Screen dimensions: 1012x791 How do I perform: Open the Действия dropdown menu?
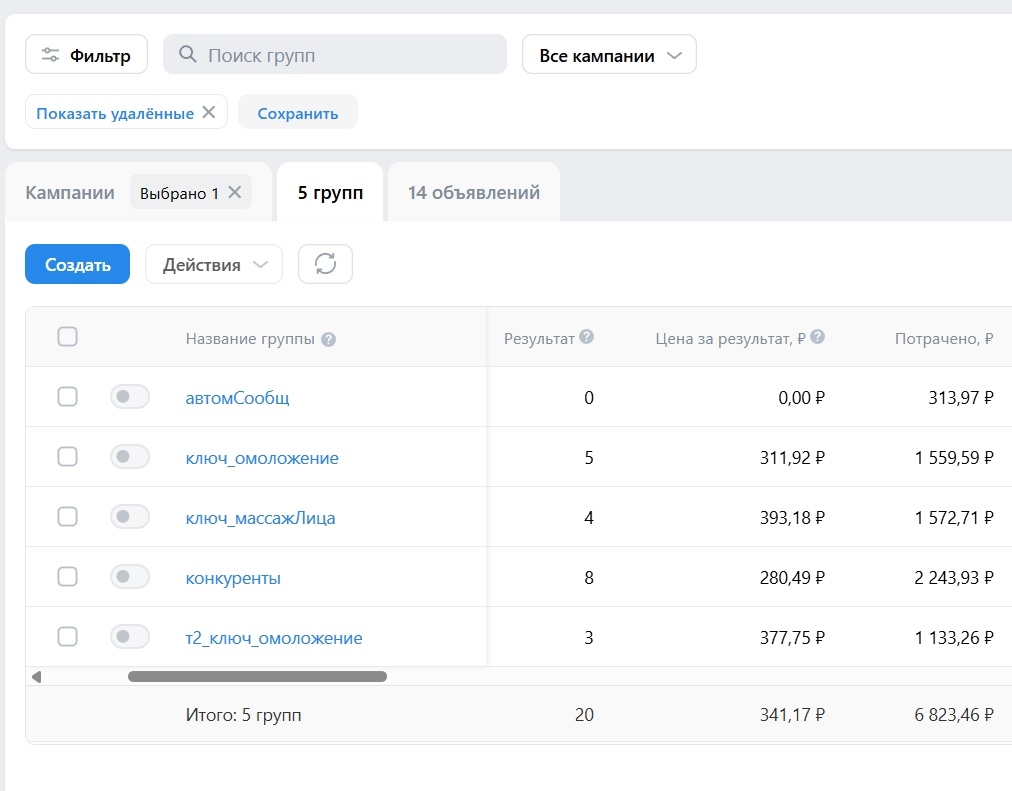[214, 264]
